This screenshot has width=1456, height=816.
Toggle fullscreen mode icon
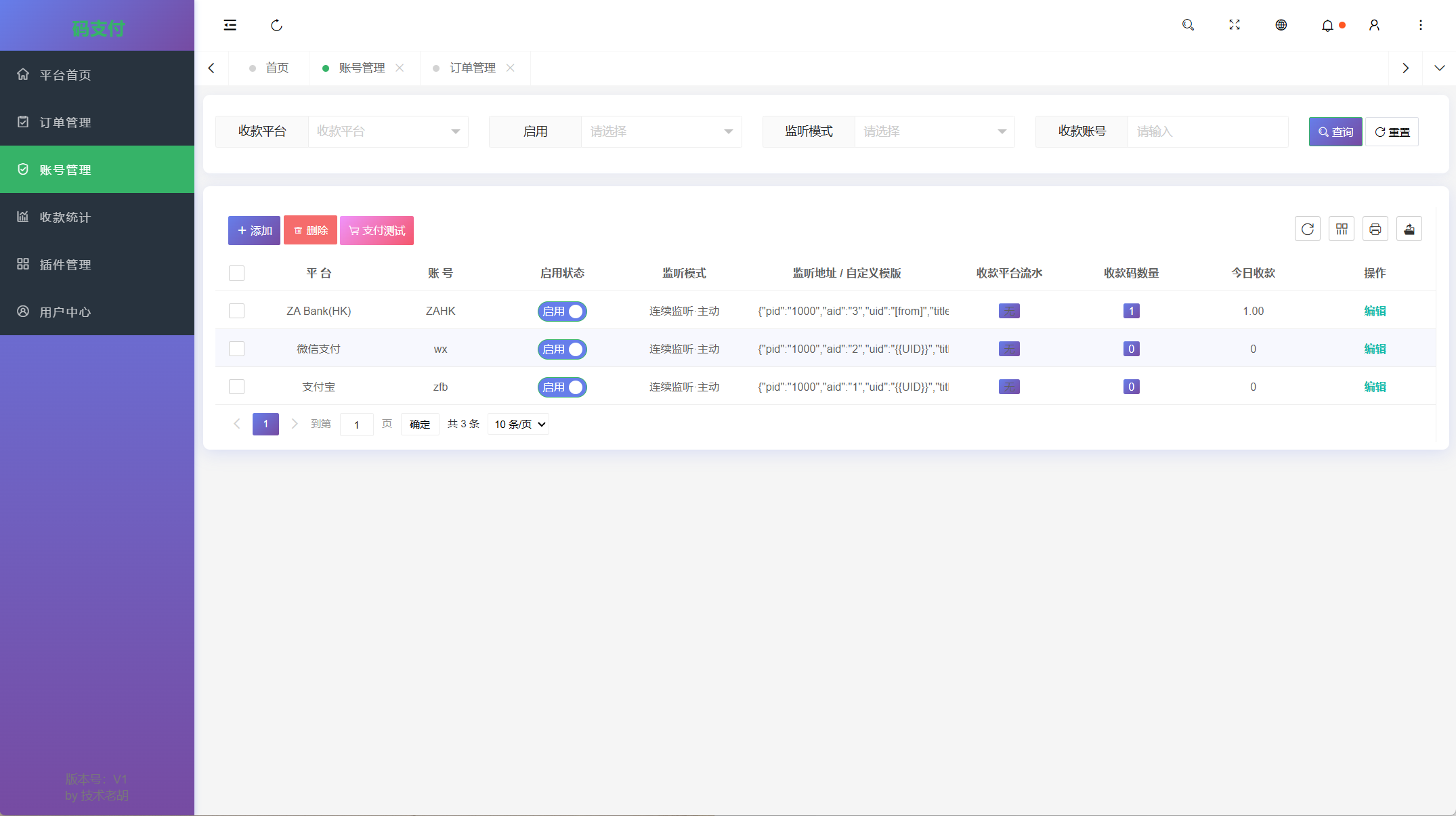tap(1235, 25)
